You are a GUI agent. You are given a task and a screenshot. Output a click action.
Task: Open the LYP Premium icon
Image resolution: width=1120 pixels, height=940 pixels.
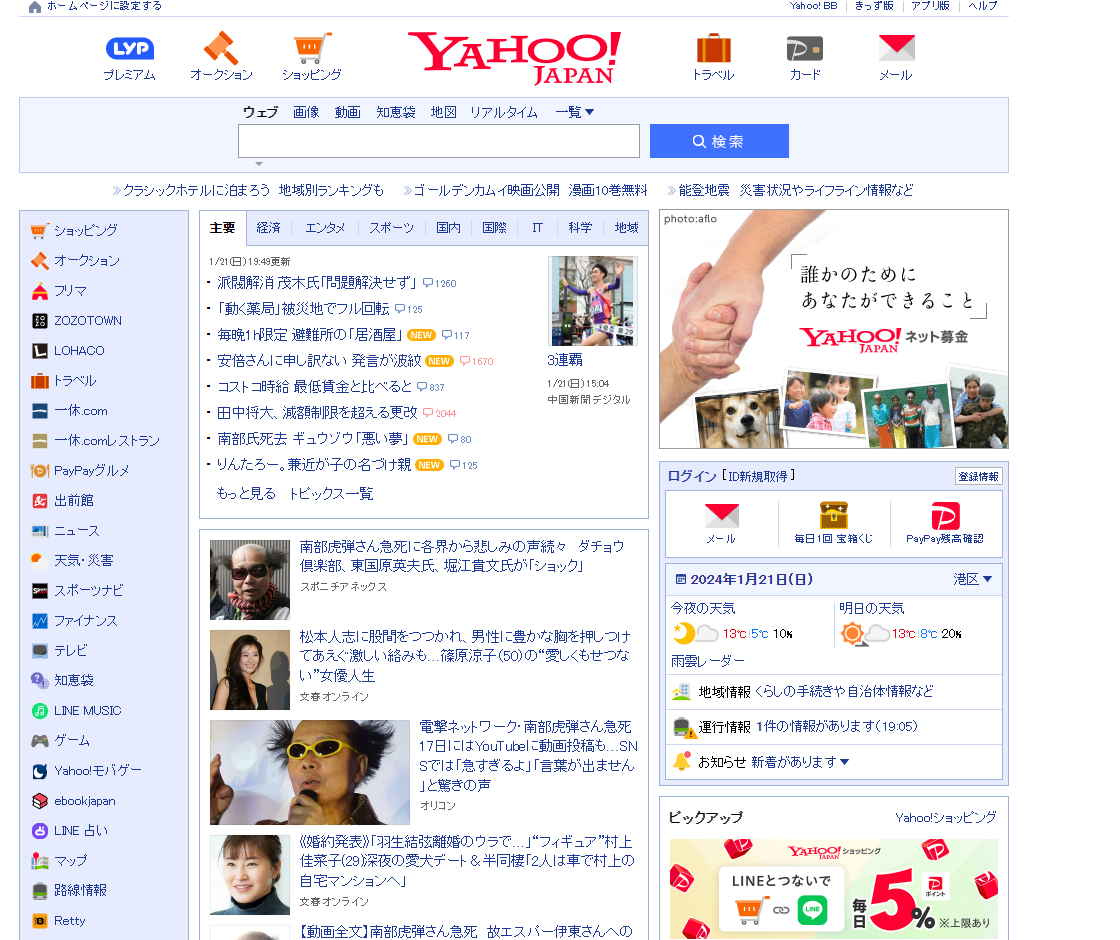tap(129, 49)
